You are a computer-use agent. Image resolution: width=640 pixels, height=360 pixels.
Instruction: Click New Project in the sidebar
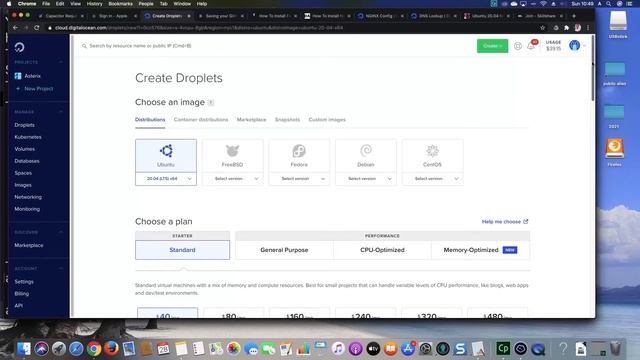(35, 89)
